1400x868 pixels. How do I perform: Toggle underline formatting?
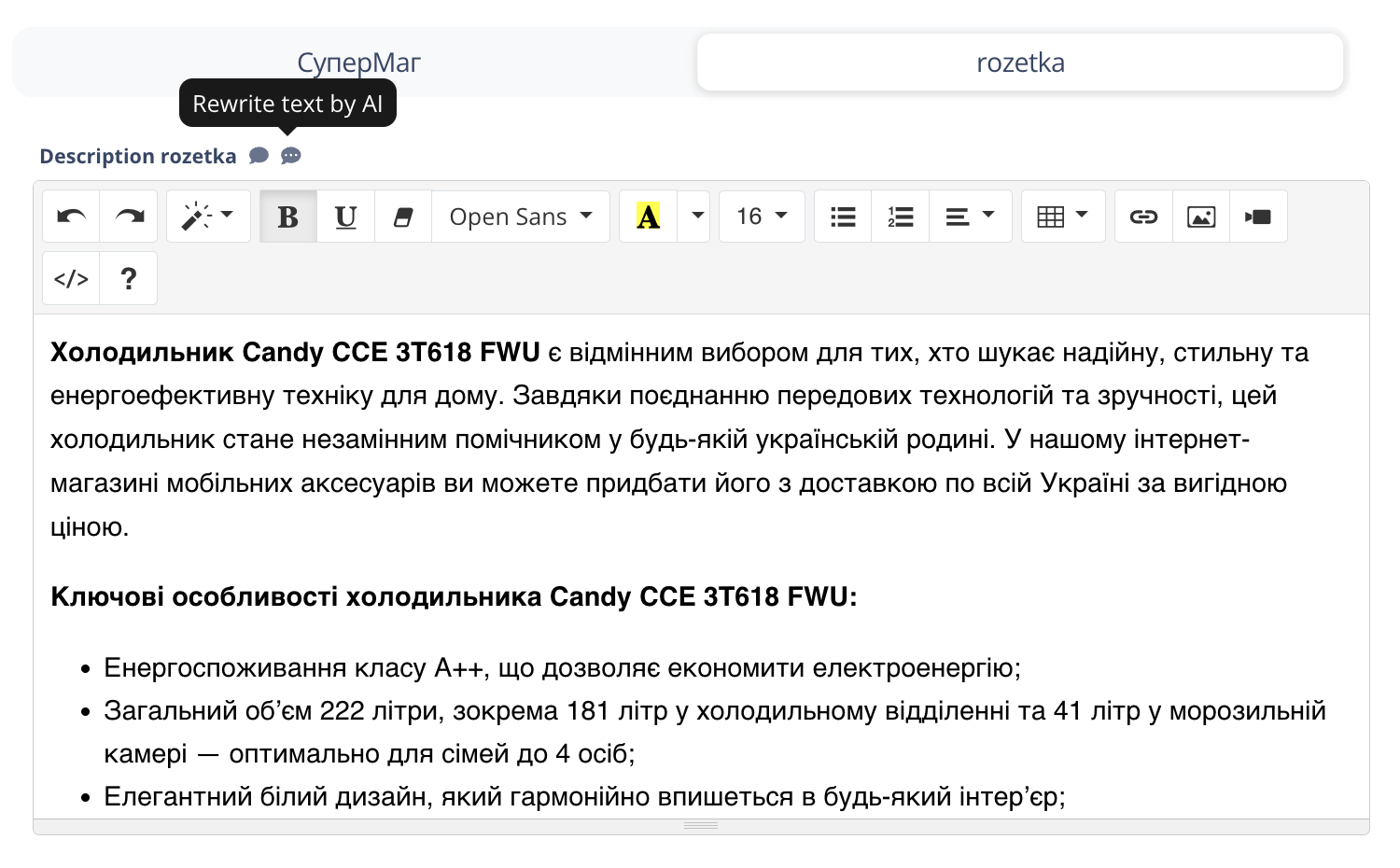click(345, 216)
